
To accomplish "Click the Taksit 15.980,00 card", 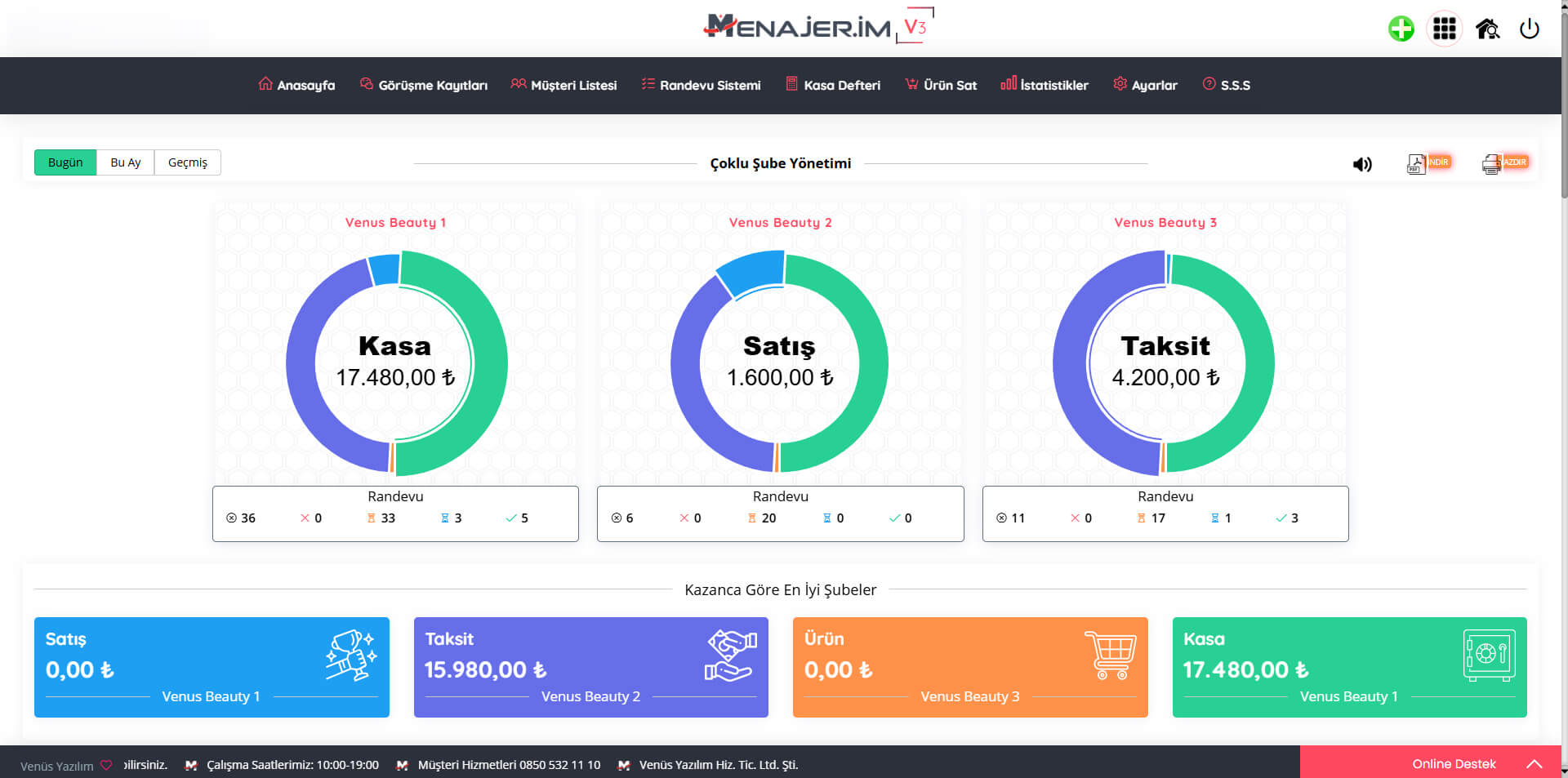I will (x=590, y=667).
